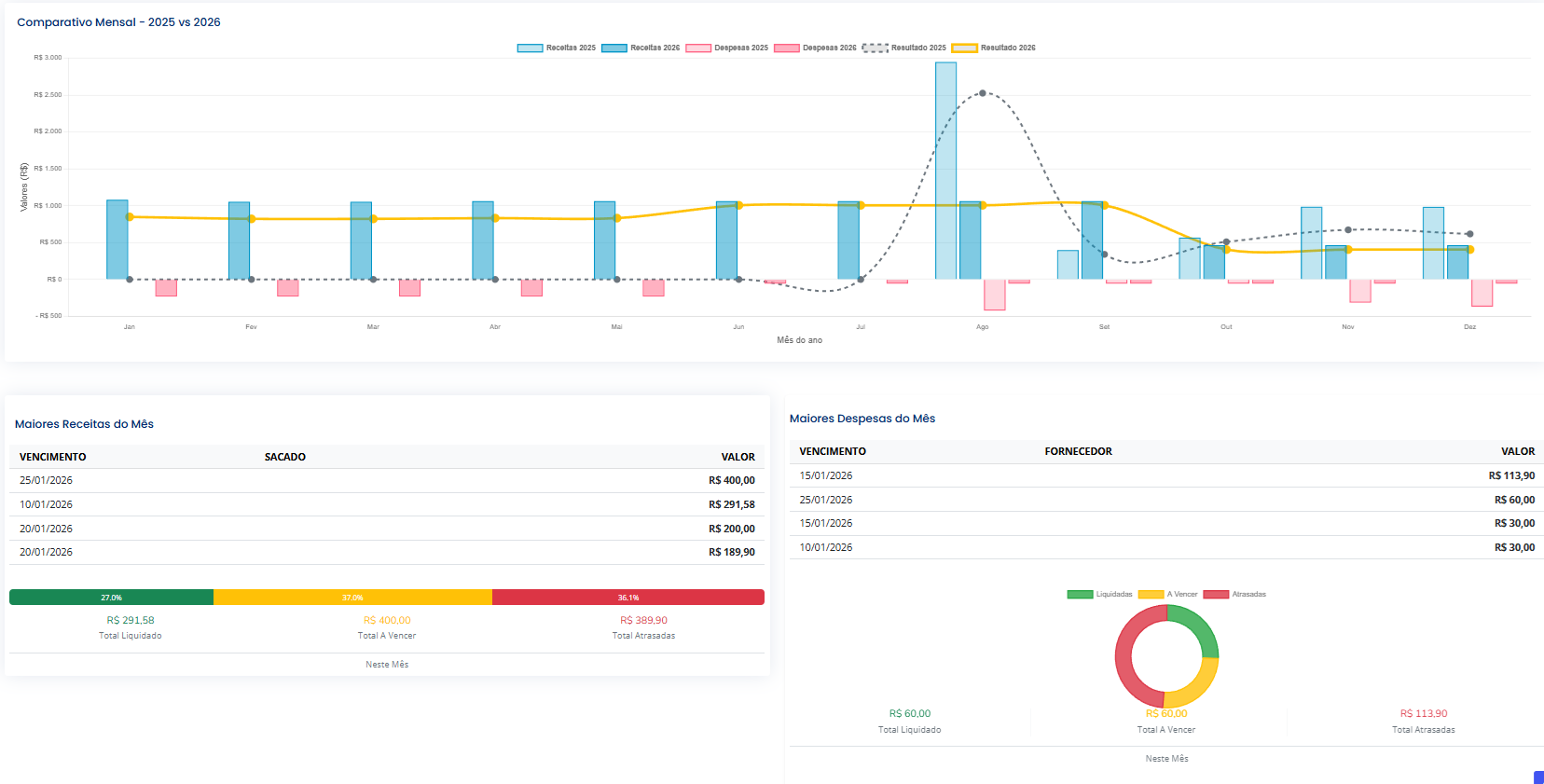This screenshot has width=1544, height=784.
Task: Click the Liquidadas legend icon of donut chart
Action: (x=1080, y=594)
